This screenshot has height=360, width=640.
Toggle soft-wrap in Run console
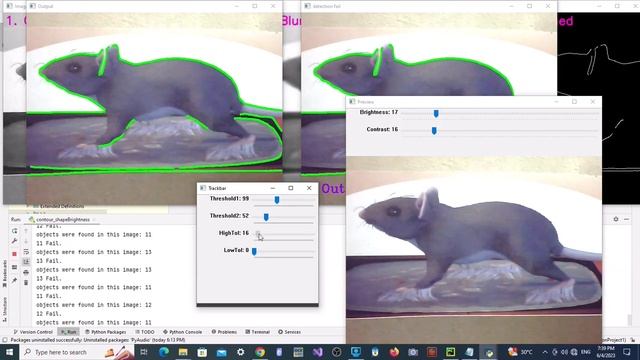pyautogui.click(x=26, y=251)
